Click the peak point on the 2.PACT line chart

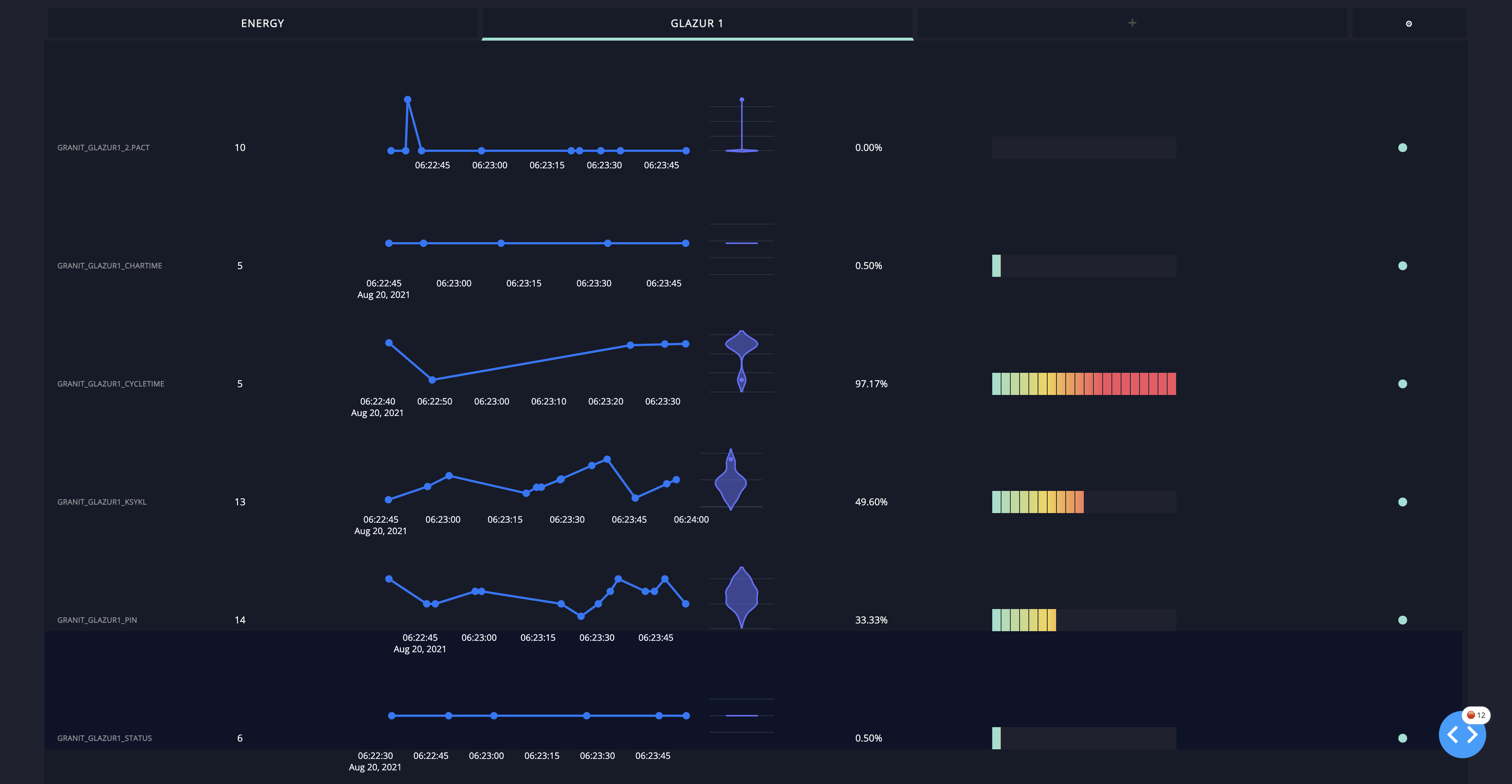click(x=408, y=100)
